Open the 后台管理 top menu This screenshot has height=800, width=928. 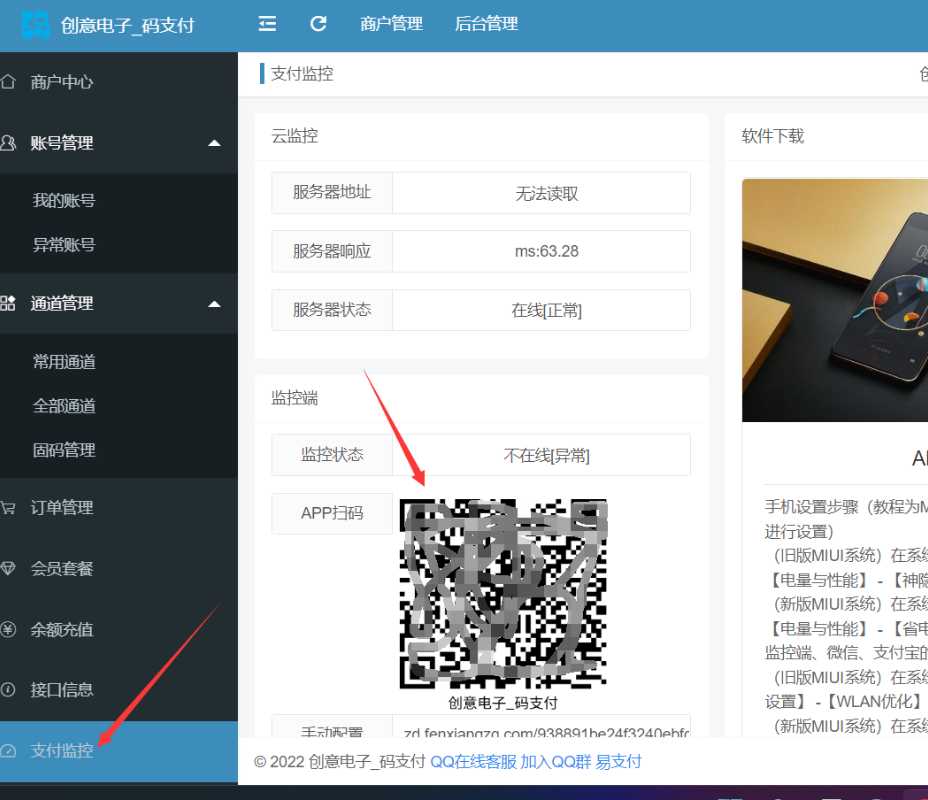486,24
